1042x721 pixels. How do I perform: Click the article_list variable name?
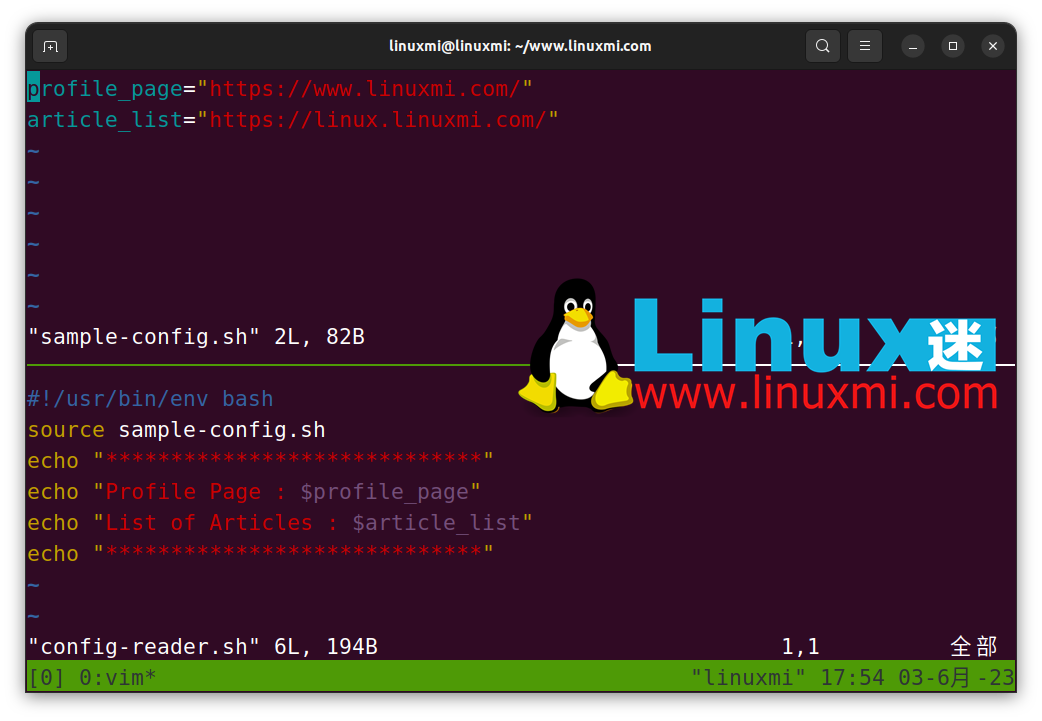point(105,120)
